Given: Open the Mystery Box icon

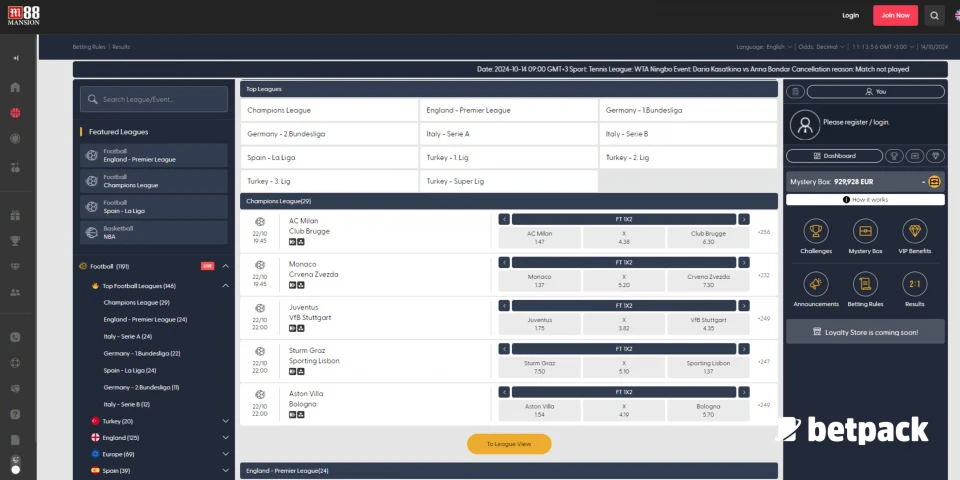Looking at the screenshot, I should [x=865, y=231].
